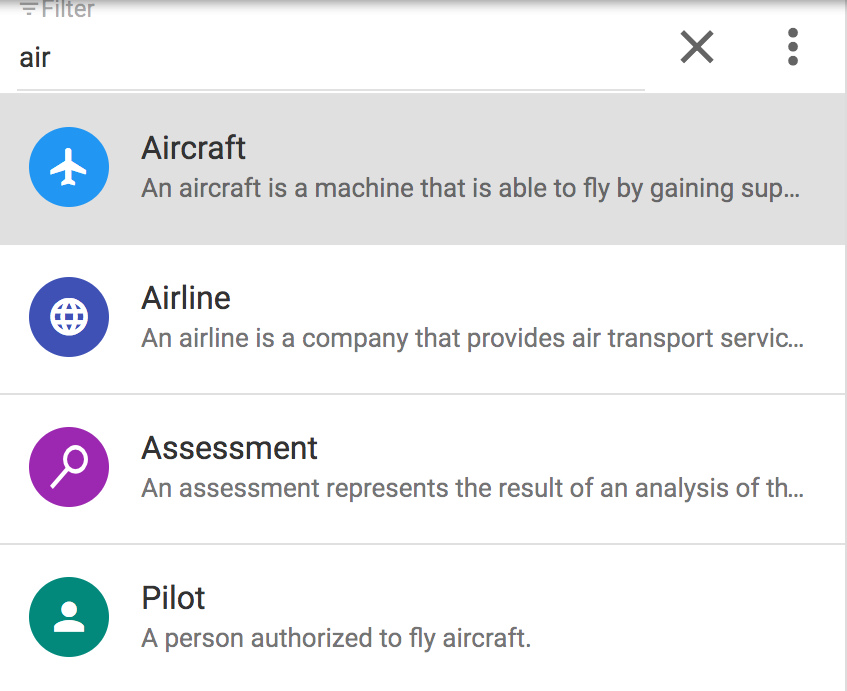Expand the truncated Aircraft description ellipsis
Image resolution: width=847 pixels, height=691 pixels.
click(x=793, y=190)
